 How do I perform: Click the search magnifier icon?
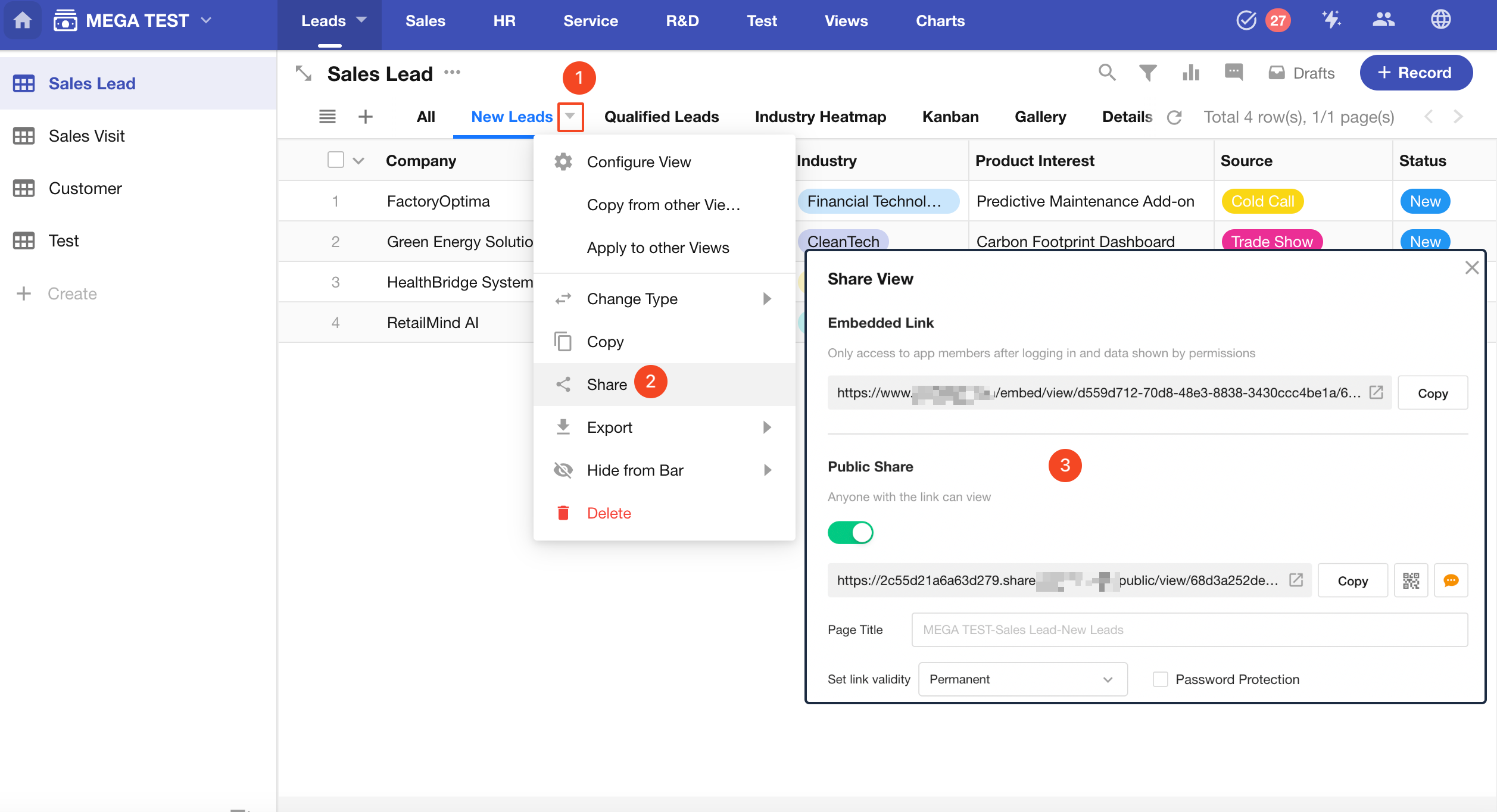[1107, 73]
